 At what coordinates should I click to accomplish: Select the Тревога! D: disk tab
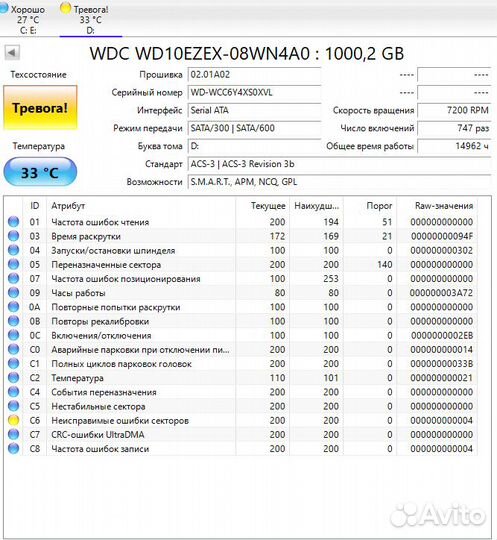(x=90, y=19)
